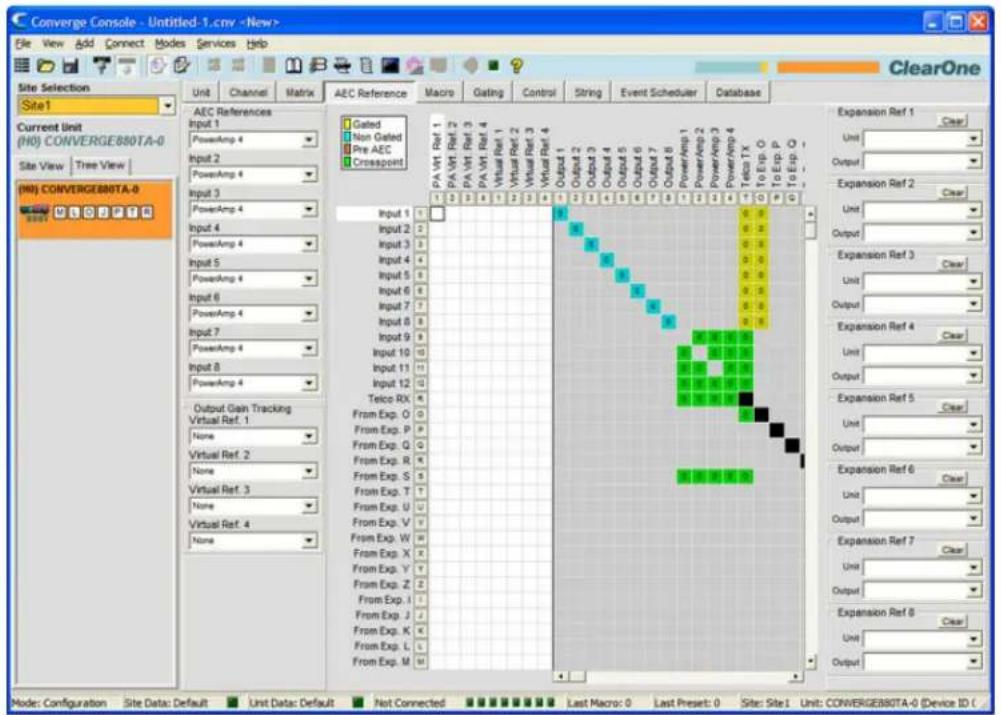Open the Virtual Ref. 4 gain tracking dropdown
The width and height of the screenshot is (1001, 715).
[x=309, y=541]
